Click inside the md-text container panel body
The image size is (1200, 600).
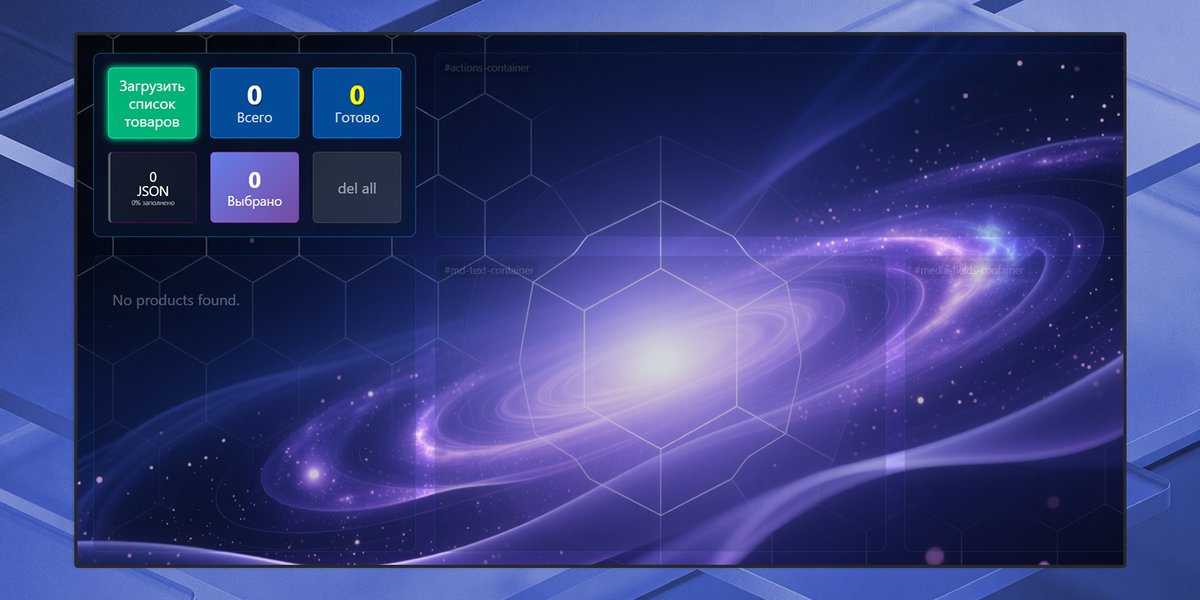point(660,420)
